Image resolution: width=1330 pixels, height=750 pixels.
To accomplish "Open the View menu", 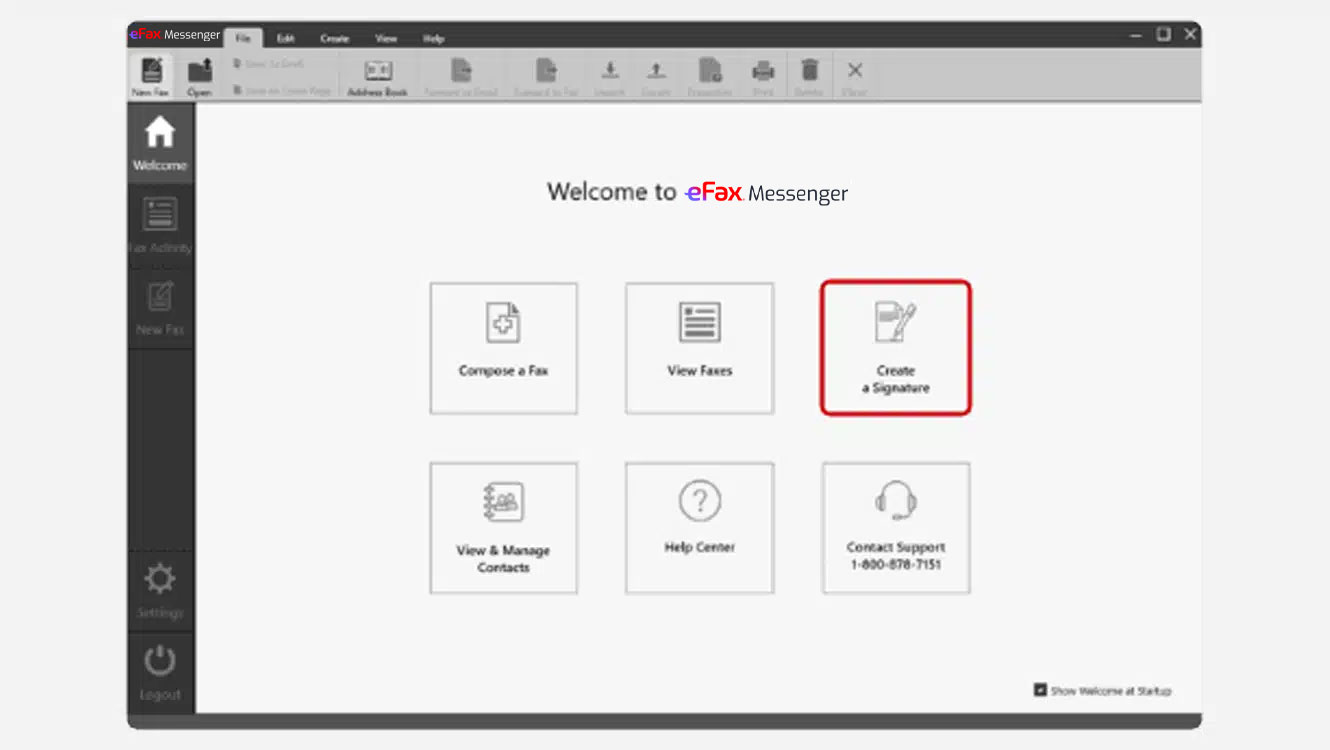I will (x=386, y=38).
